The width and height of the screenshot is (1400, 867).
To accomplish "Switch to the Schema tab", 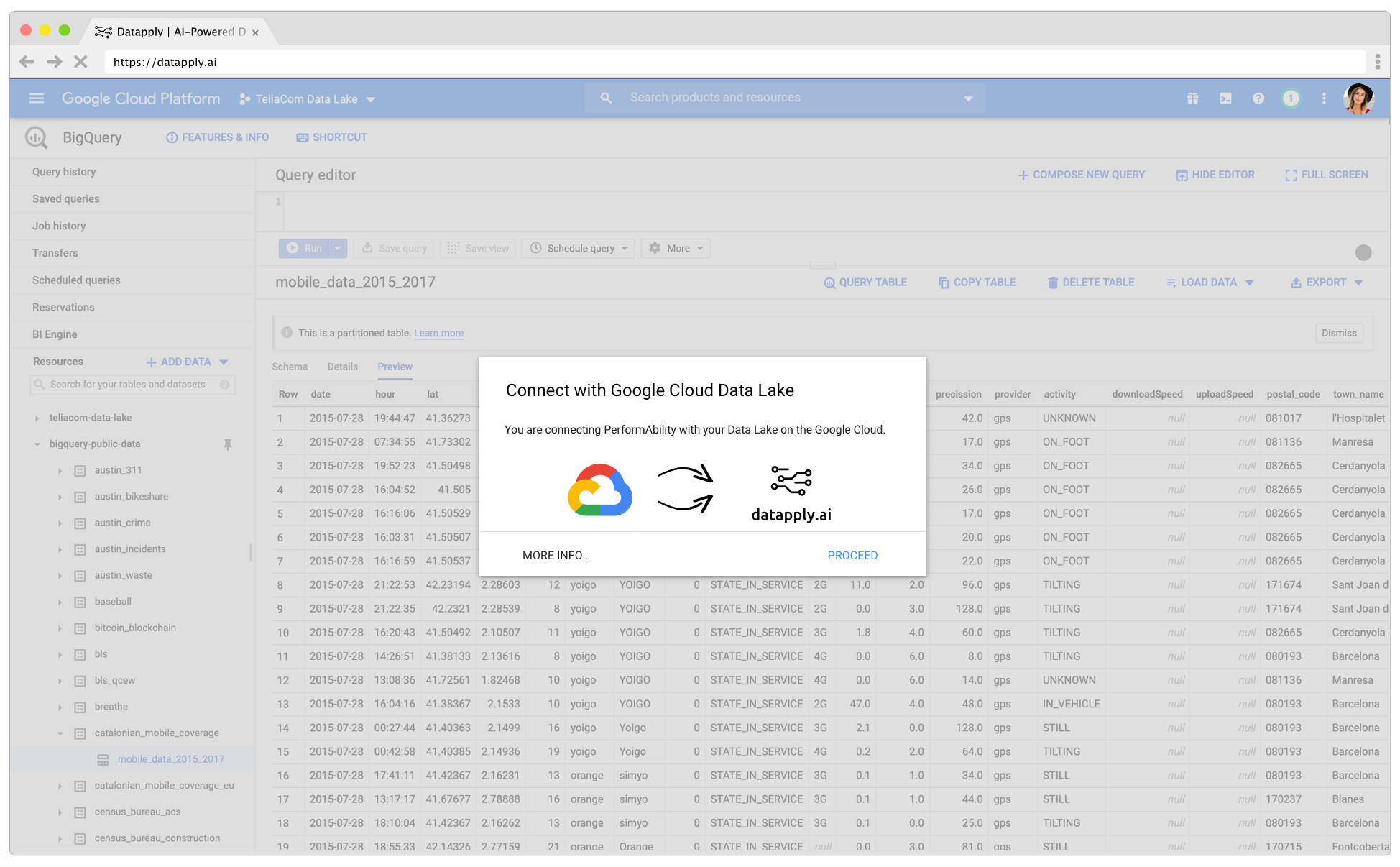I will click(290, 367).
